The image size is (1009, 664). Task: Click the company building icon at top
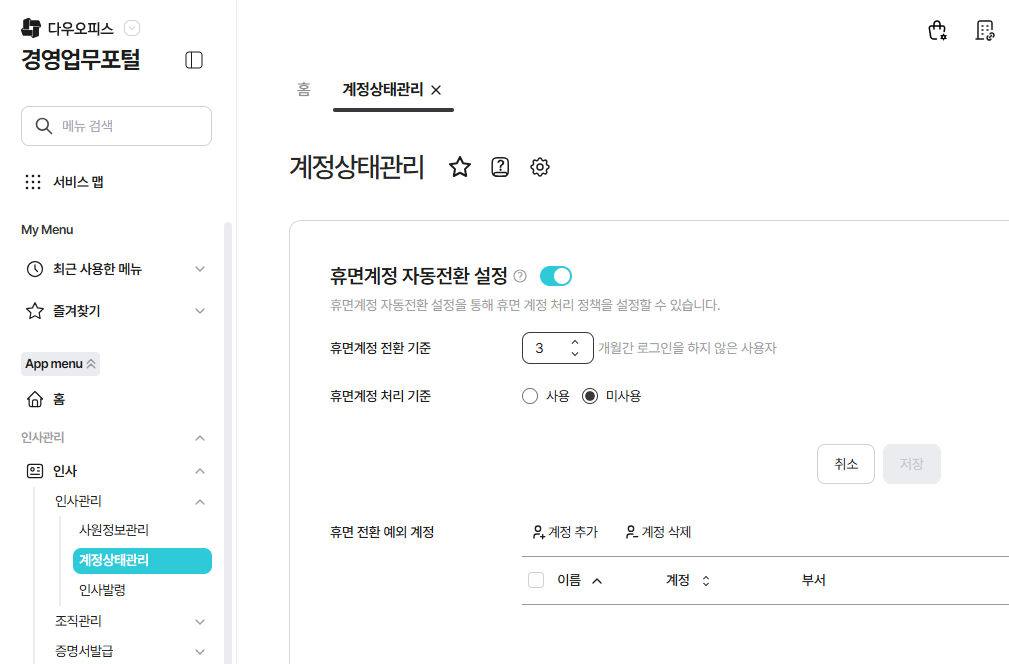(985, 30)
